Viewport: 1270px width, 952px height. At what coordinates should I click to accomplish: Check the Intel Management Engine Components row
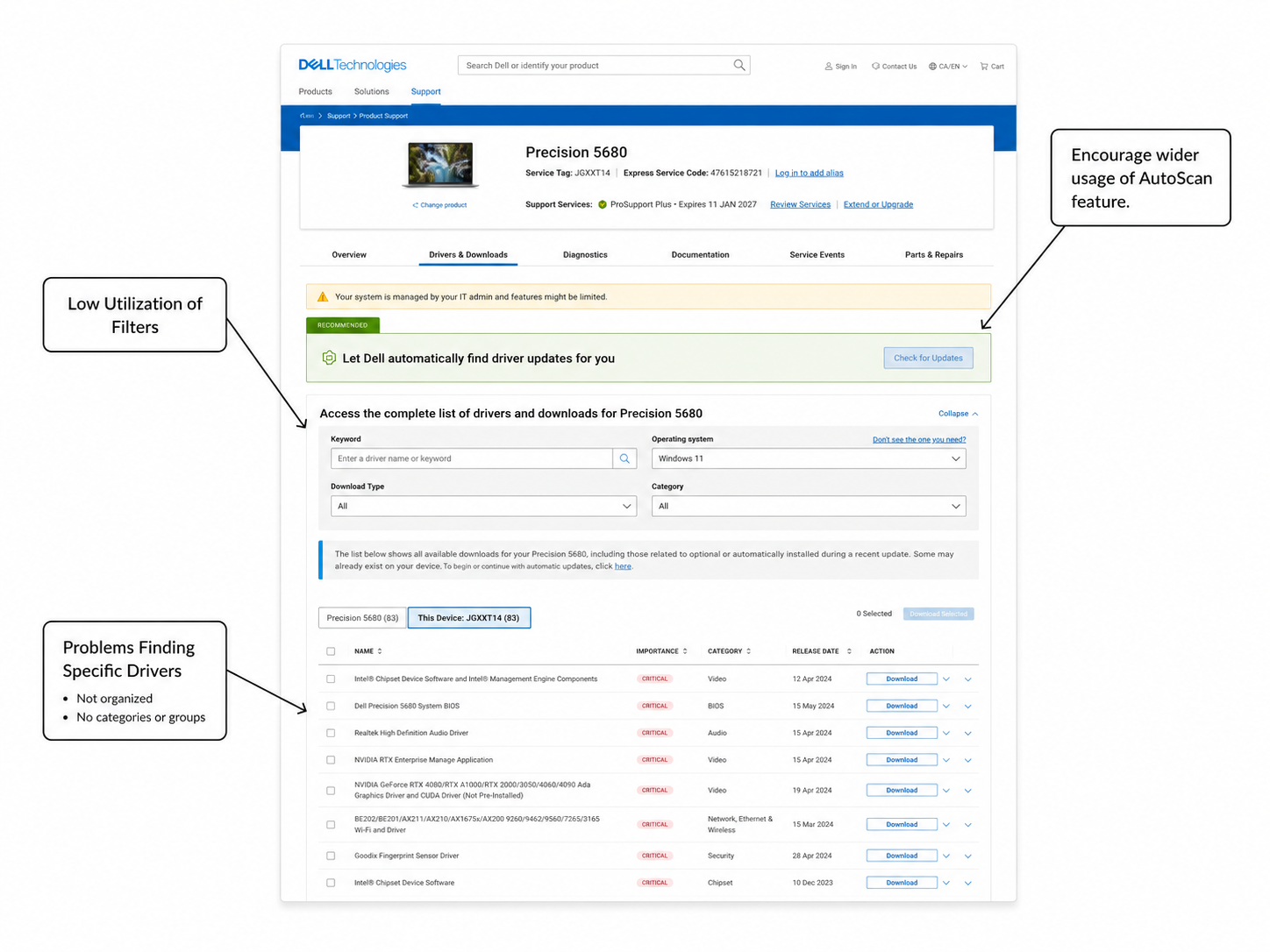pyautogui.click(x=331, y=678)
